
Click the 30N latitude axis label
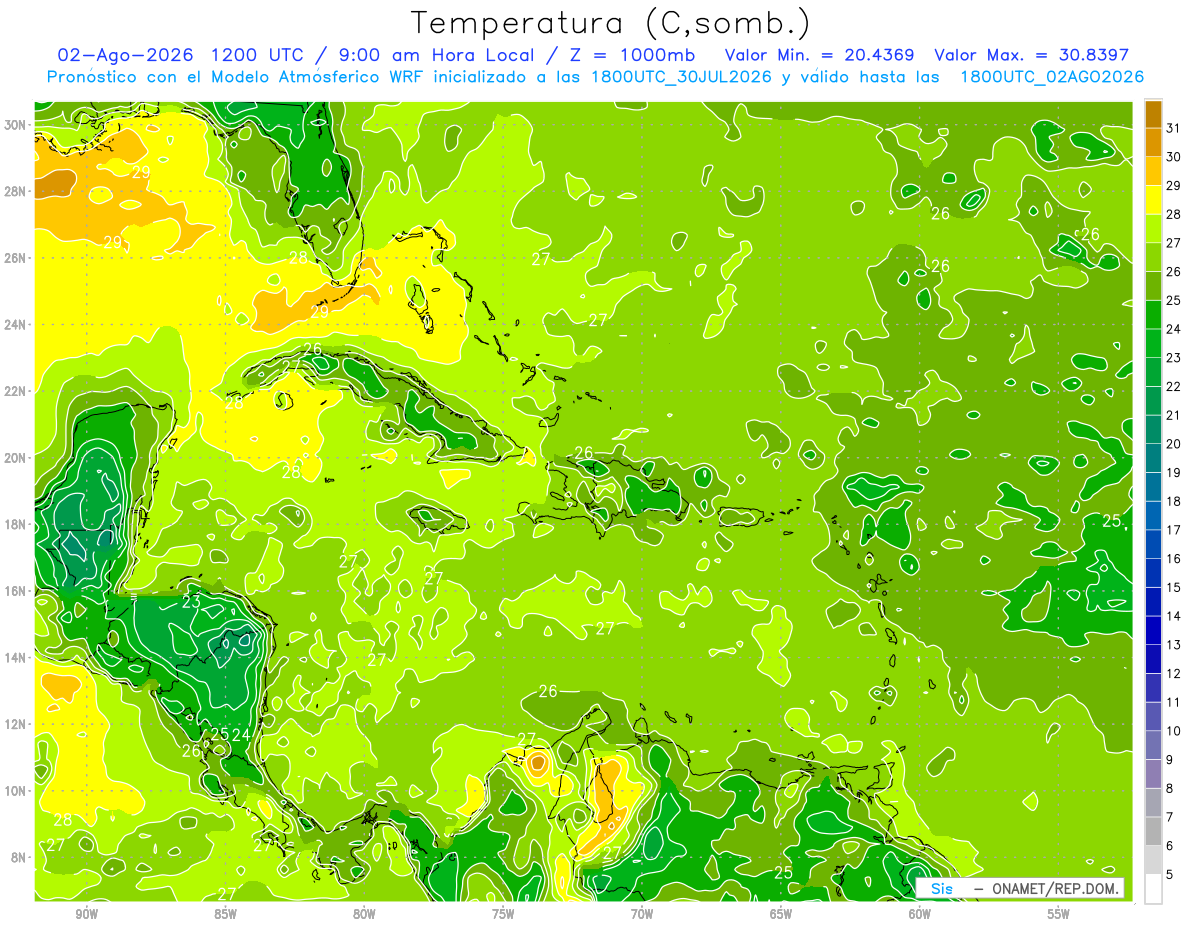[x=17, y=125]
